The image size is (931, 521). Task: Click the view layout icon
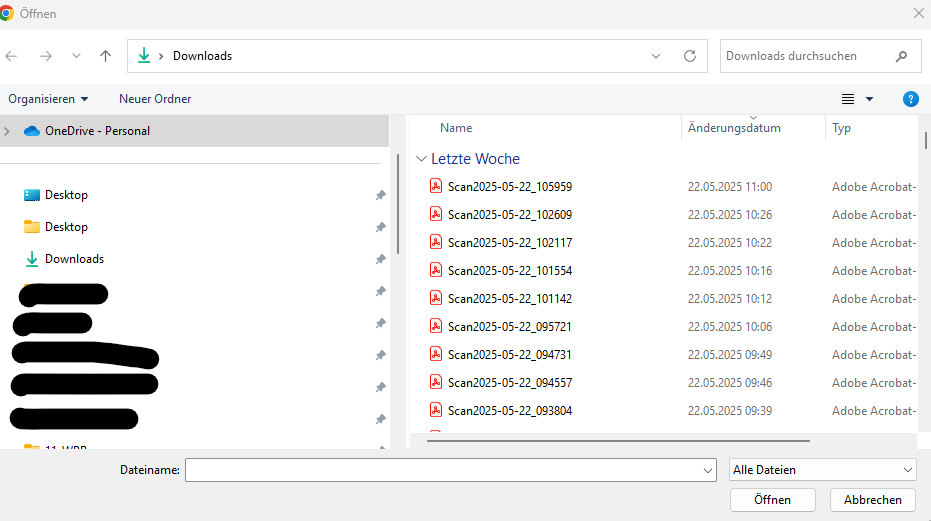(848, 99)
